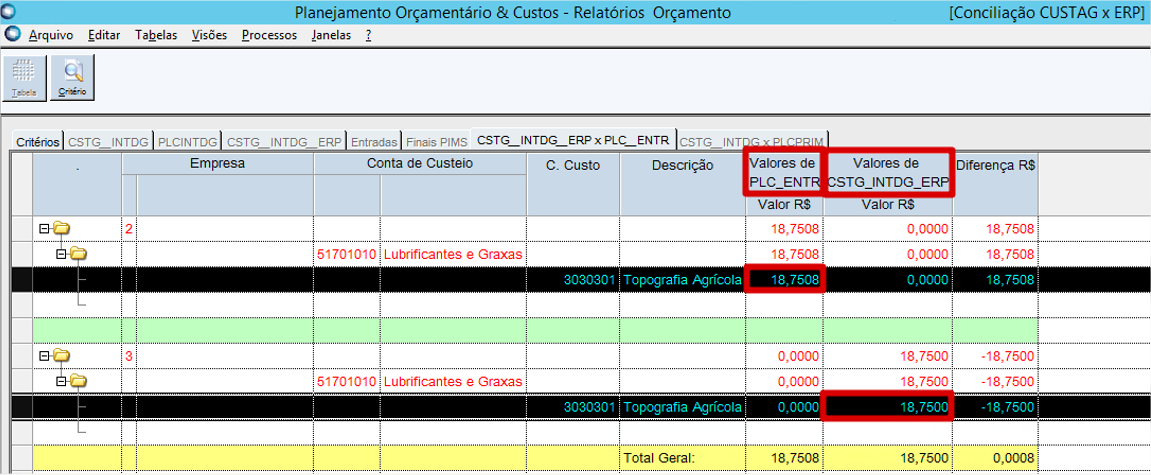Collapse the Empresa 2 tree node
Image resolution: width=1151 pixels, height=475 pixels.
pos(44,229)
